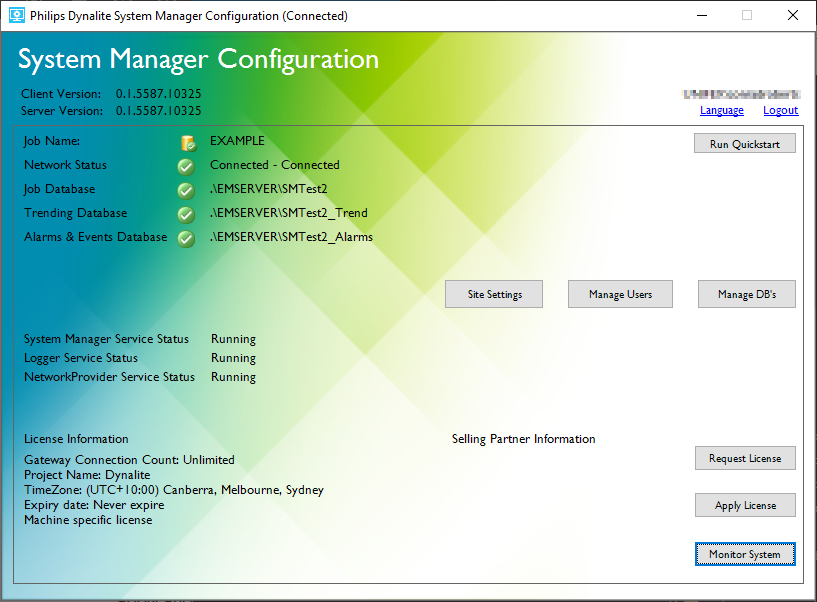Click the Network Status green check icon
Viewport: 817px width, 602px height.
click(186, 166)
